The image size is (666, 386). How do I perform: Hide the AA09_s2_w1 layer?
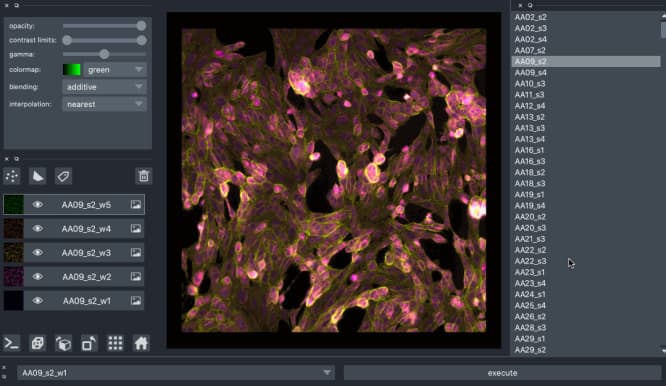coord(37,301)
